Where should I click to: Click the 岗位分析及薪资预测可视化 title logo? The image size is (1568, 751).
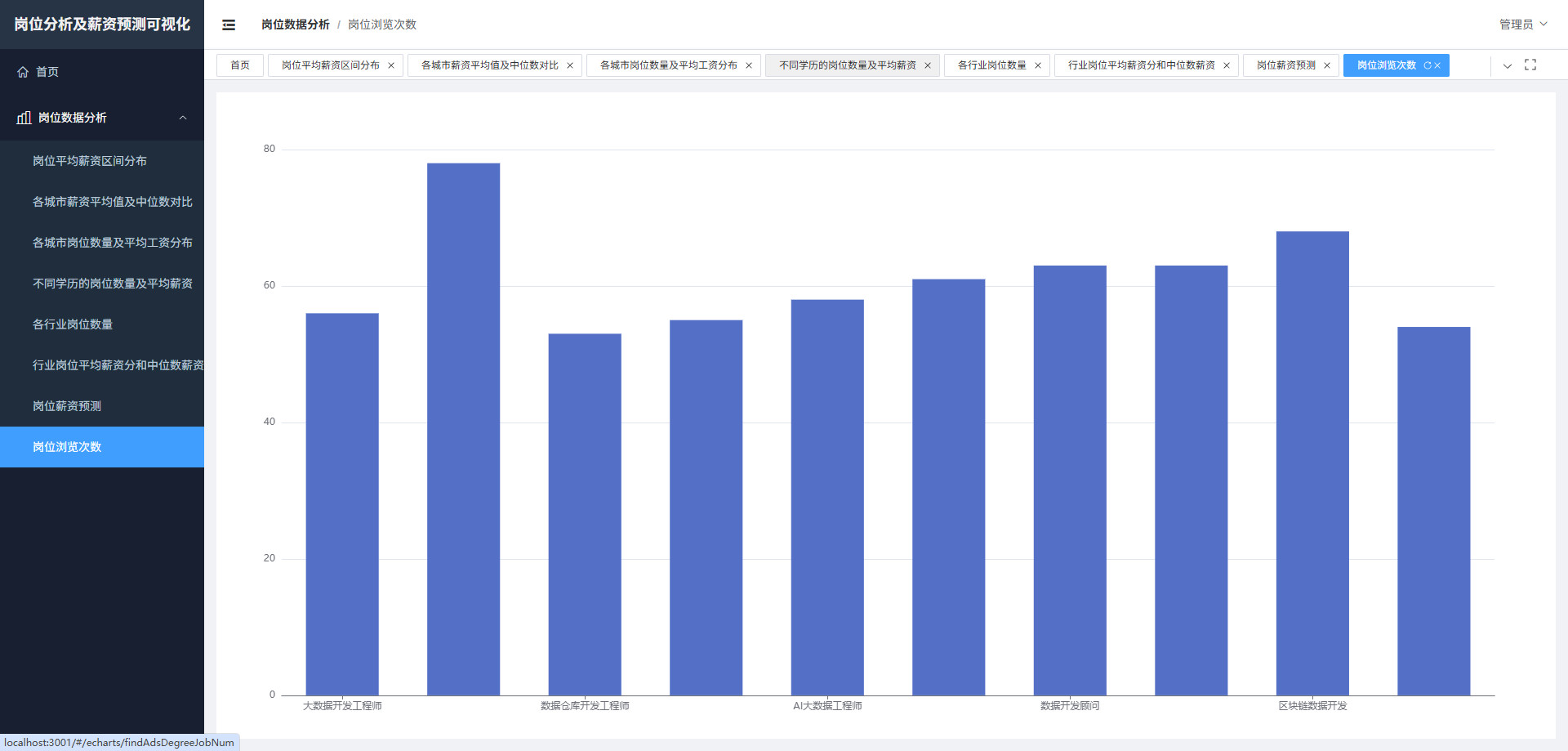pyautogui.click(x=102, y=25)
